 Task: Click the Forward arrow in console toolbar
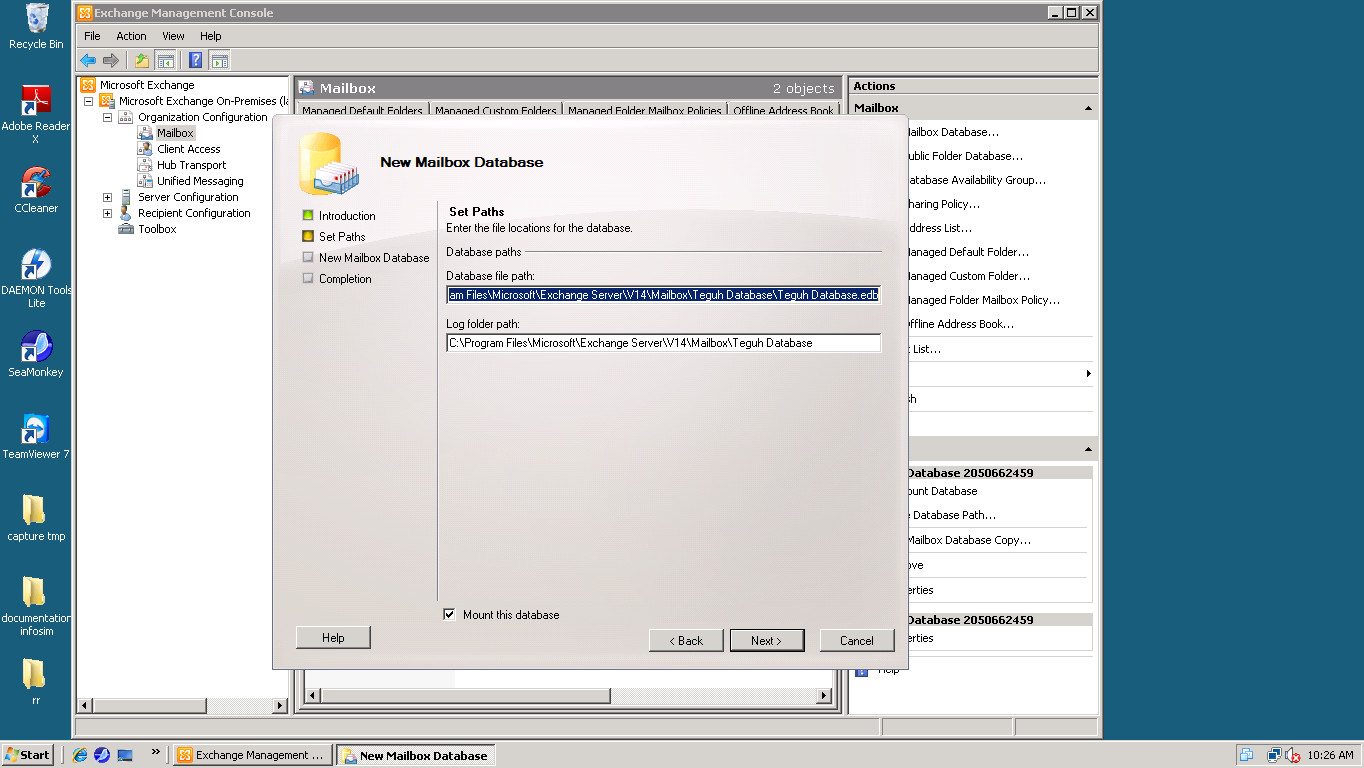point(111,60)
